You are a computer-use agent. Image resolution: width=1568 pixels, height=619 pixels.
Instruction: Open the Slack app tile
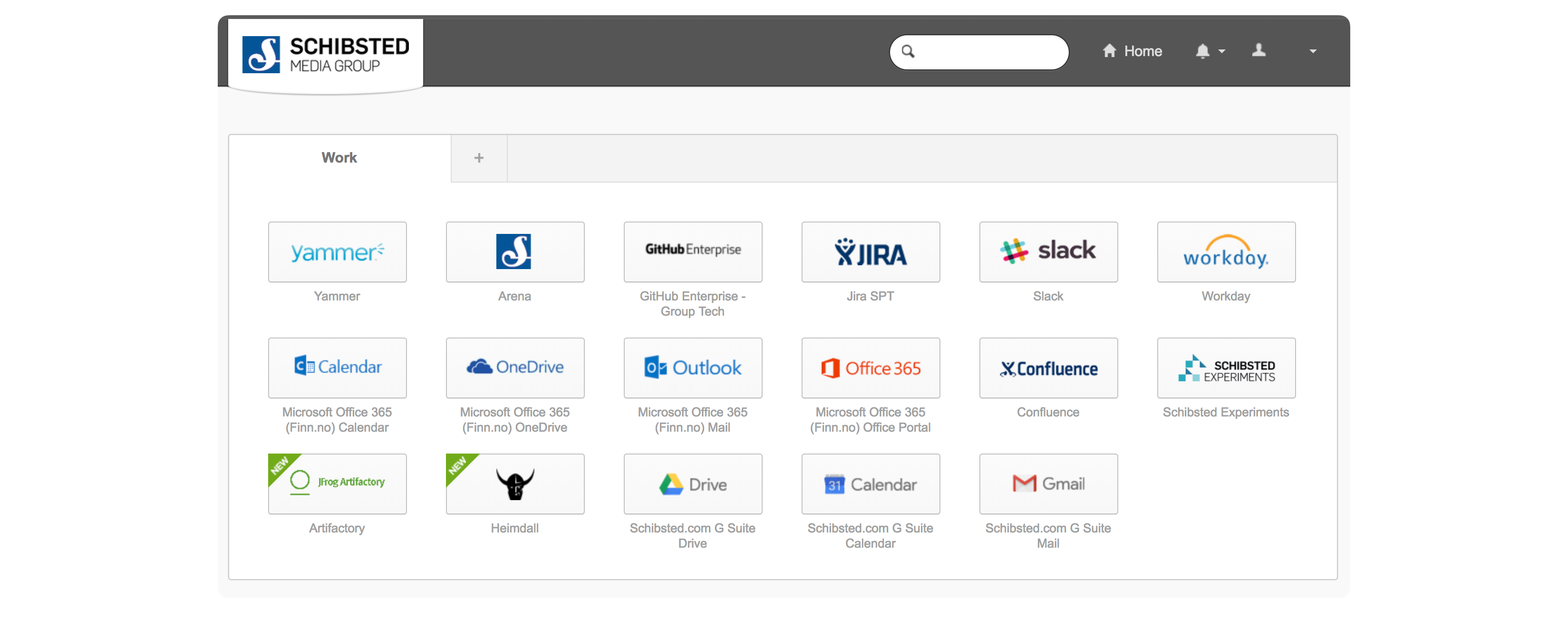coord(1048,252)
